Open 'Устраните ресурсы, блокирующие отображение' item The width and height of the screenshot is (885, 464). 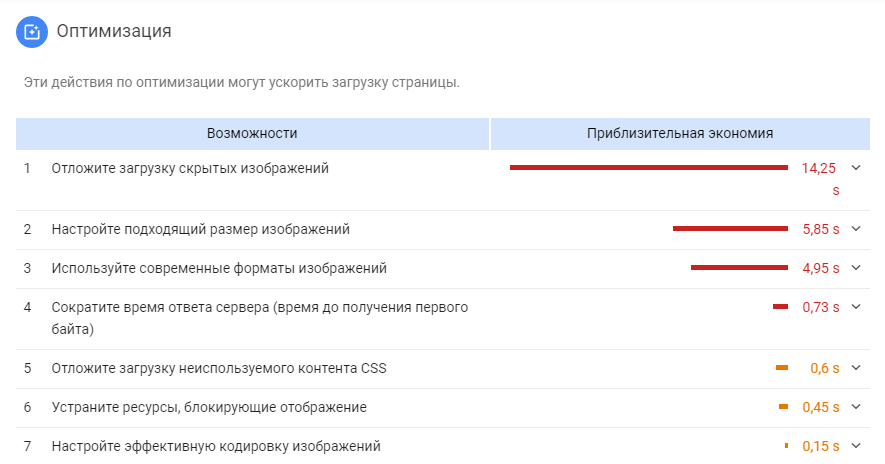coord(209,407)
